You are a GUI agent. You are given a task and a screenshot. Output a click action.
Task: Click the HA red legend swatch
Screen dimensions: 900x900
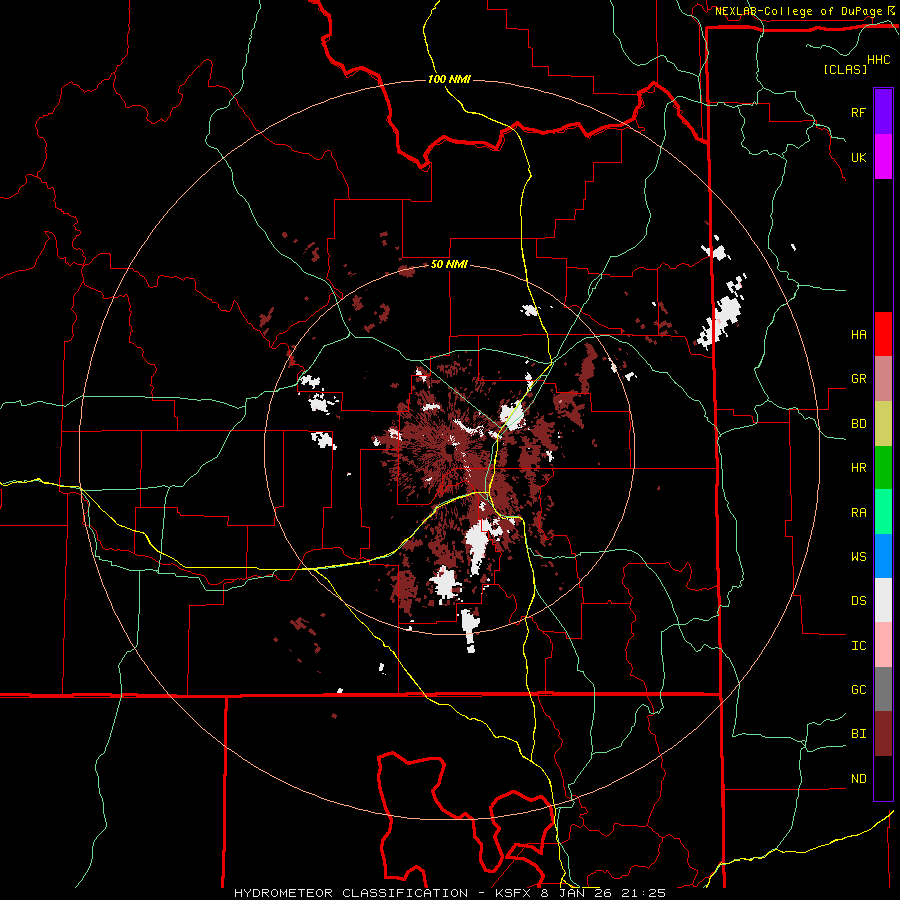pyautogui.click(x=883, y=334)
